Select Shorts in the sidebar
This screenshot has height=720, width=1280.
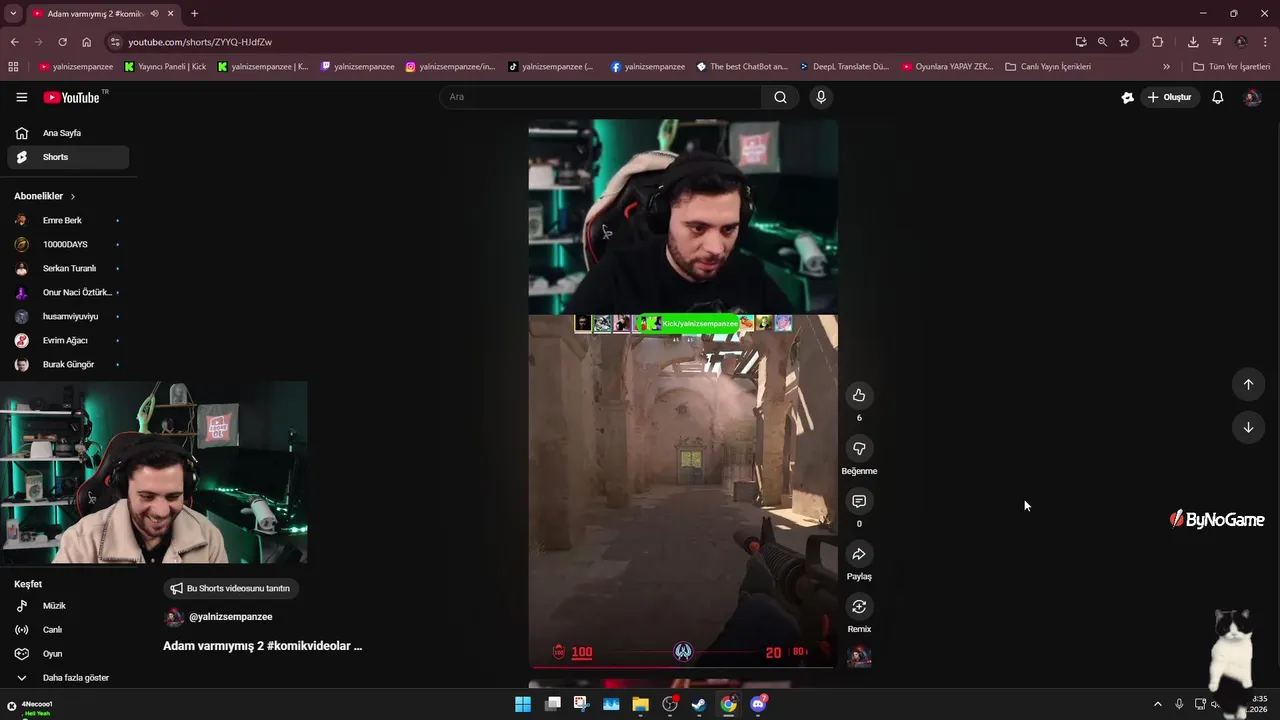point(68,157)
